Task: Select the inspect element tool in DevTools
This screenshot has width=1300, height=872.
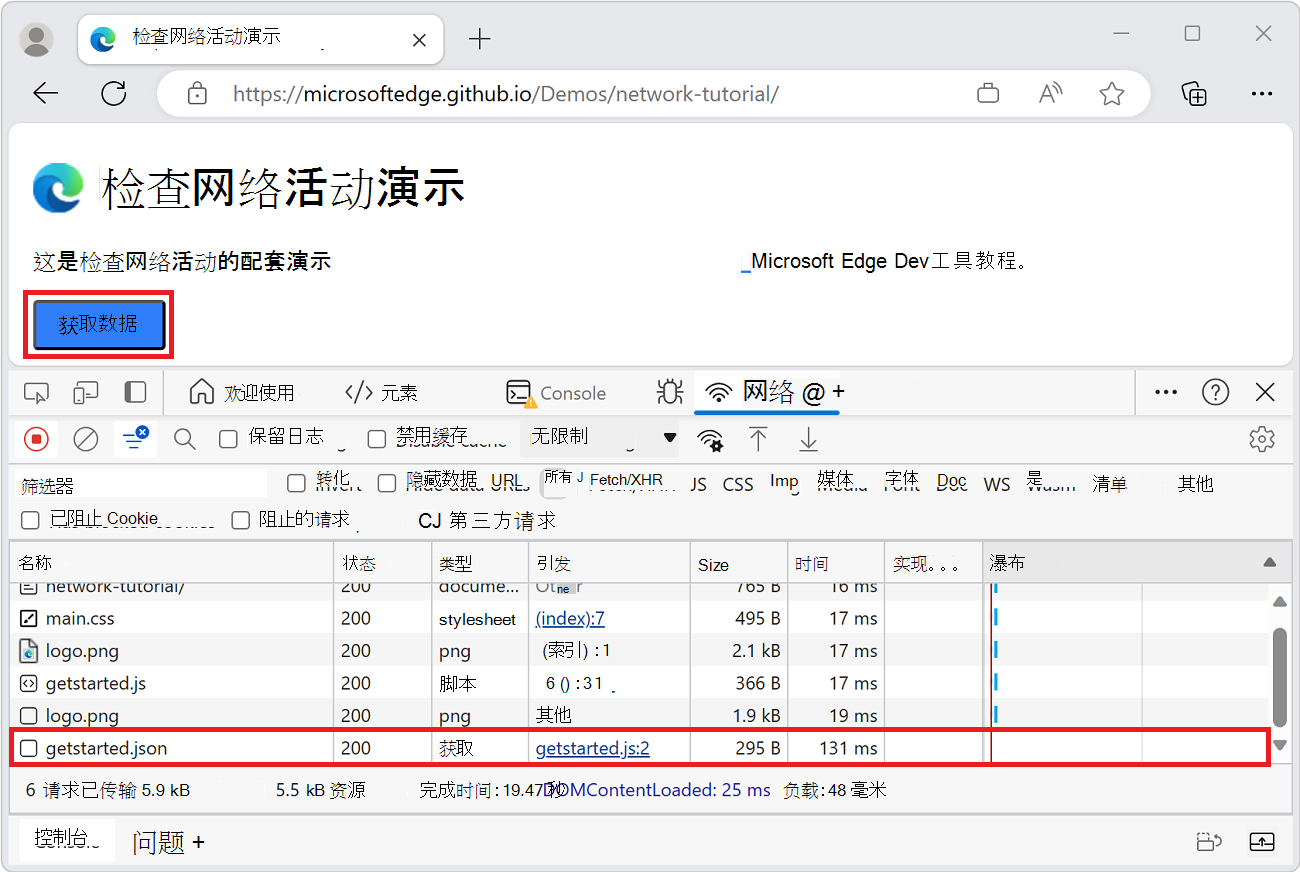Action: coord(37,392)
